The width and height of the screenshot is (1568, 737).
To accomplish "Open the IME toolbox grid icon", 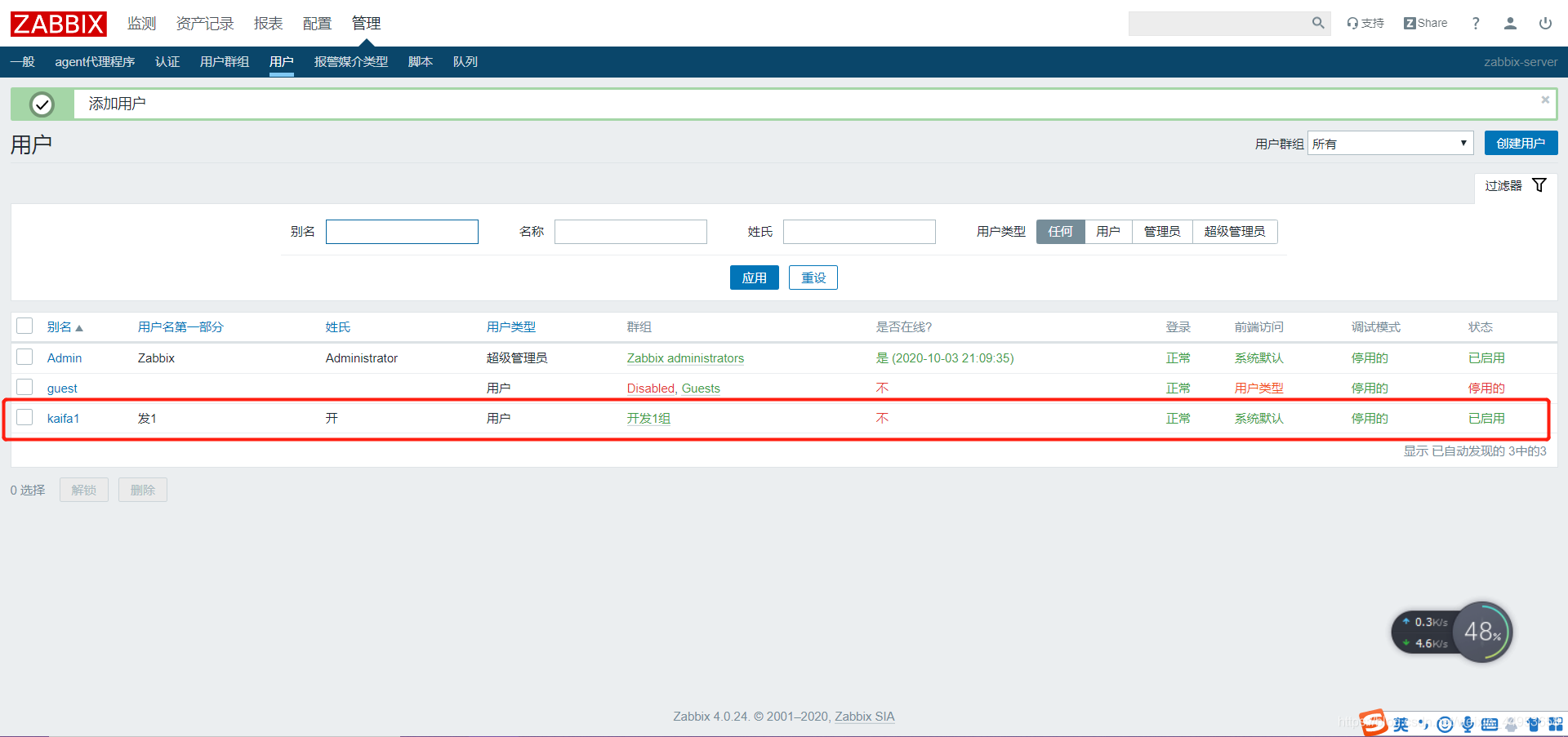I will click(1556, 724).
